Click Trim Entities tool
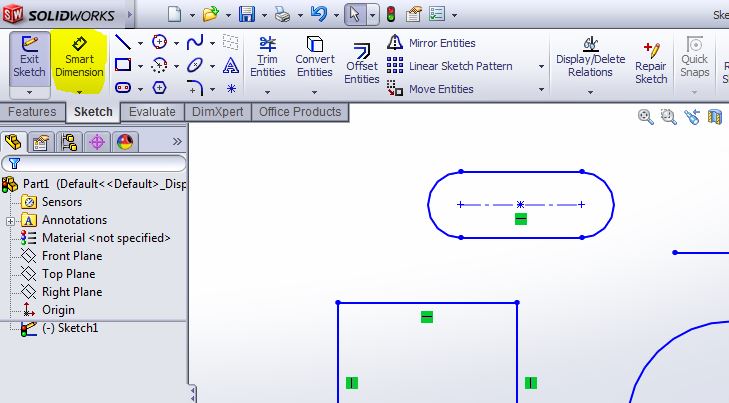 (x=267, y=57)
